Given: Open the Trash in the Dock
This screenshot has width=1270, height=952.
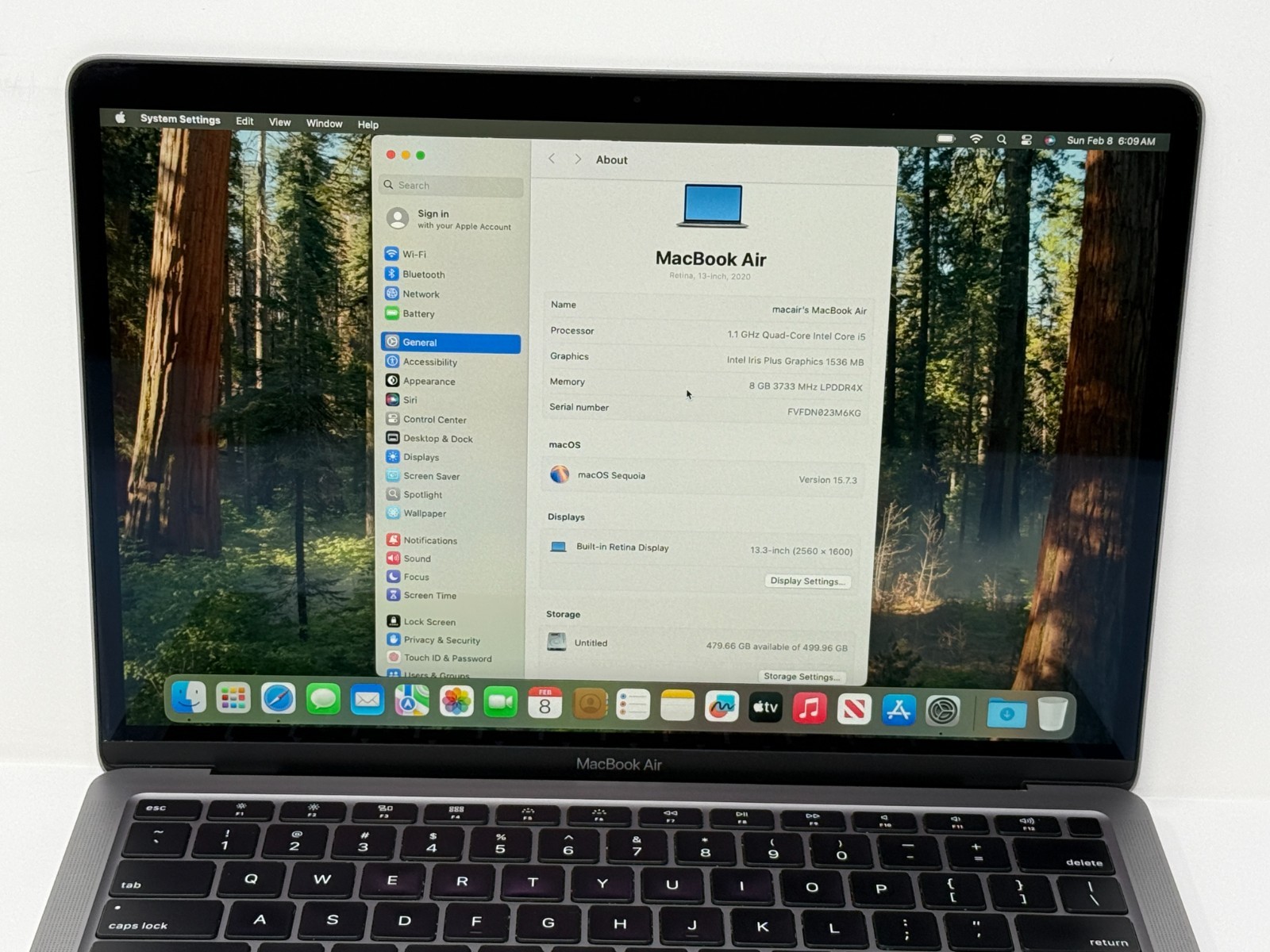Looking at the screenshot, I should [x=1053, y=714].
